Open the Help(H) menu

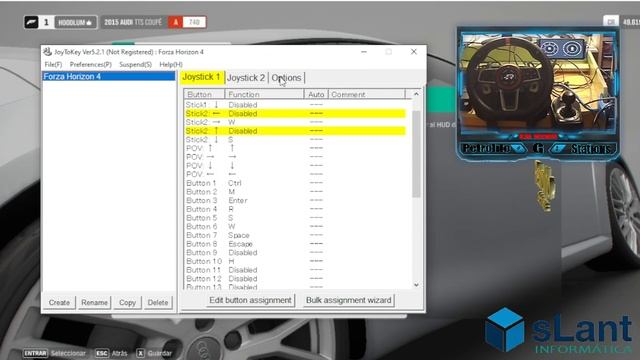pos(171,64)
